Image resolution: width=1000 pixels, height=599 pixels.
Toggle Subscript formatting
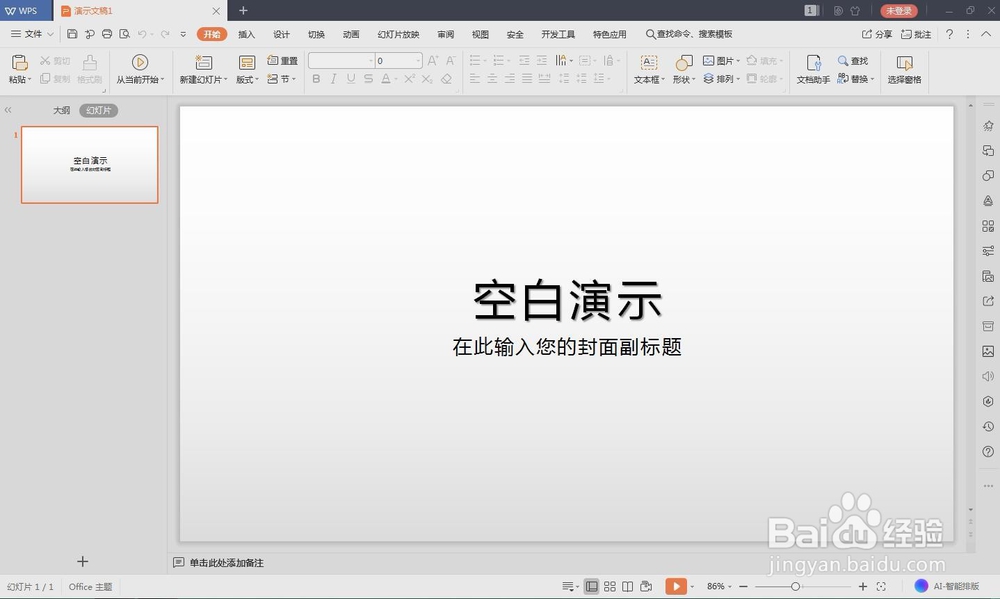point(427,79)
